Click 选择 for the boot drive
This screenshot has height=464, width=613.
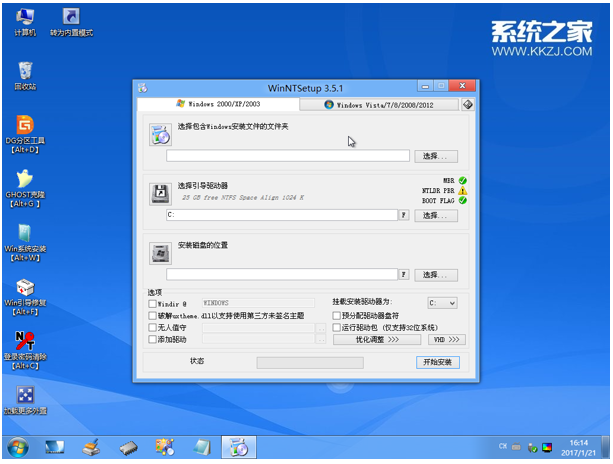436,216
